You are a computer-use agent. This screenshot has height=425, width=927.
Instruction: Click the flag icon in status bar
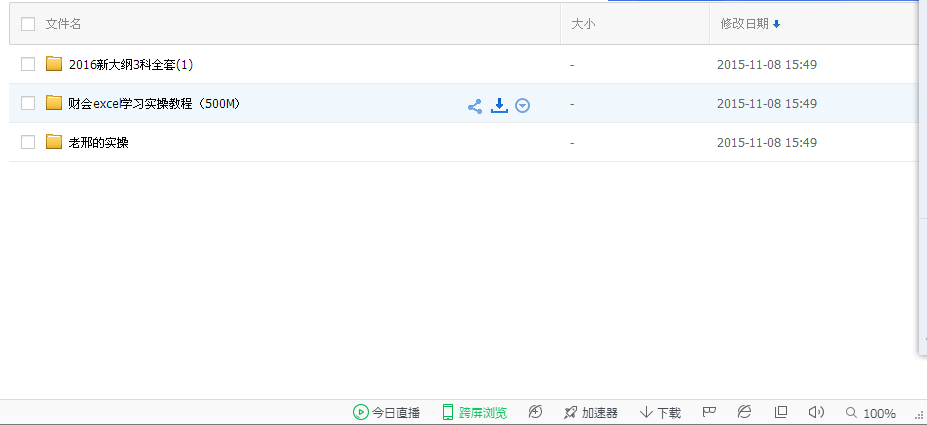click(709, 411)
